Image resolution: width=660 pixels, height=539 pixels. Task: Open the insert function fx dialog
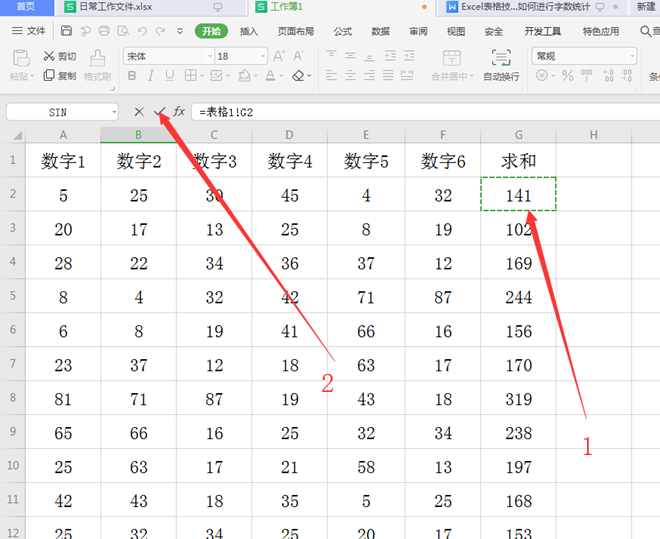click(x=179, y=112)
